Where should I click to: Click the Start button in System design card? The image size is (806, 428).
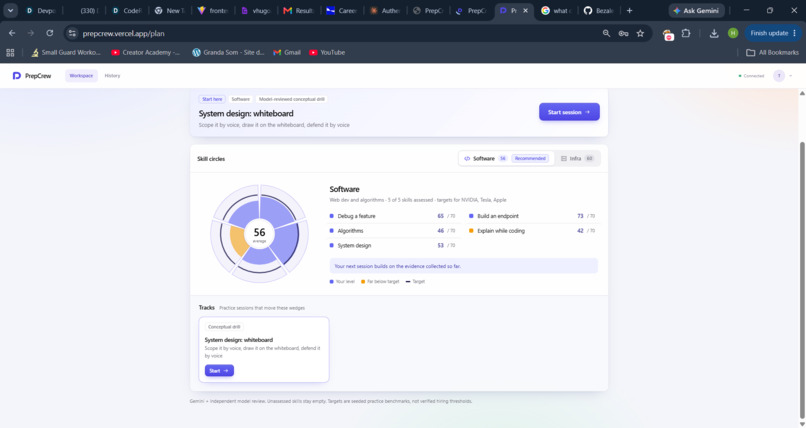[219, 370]
